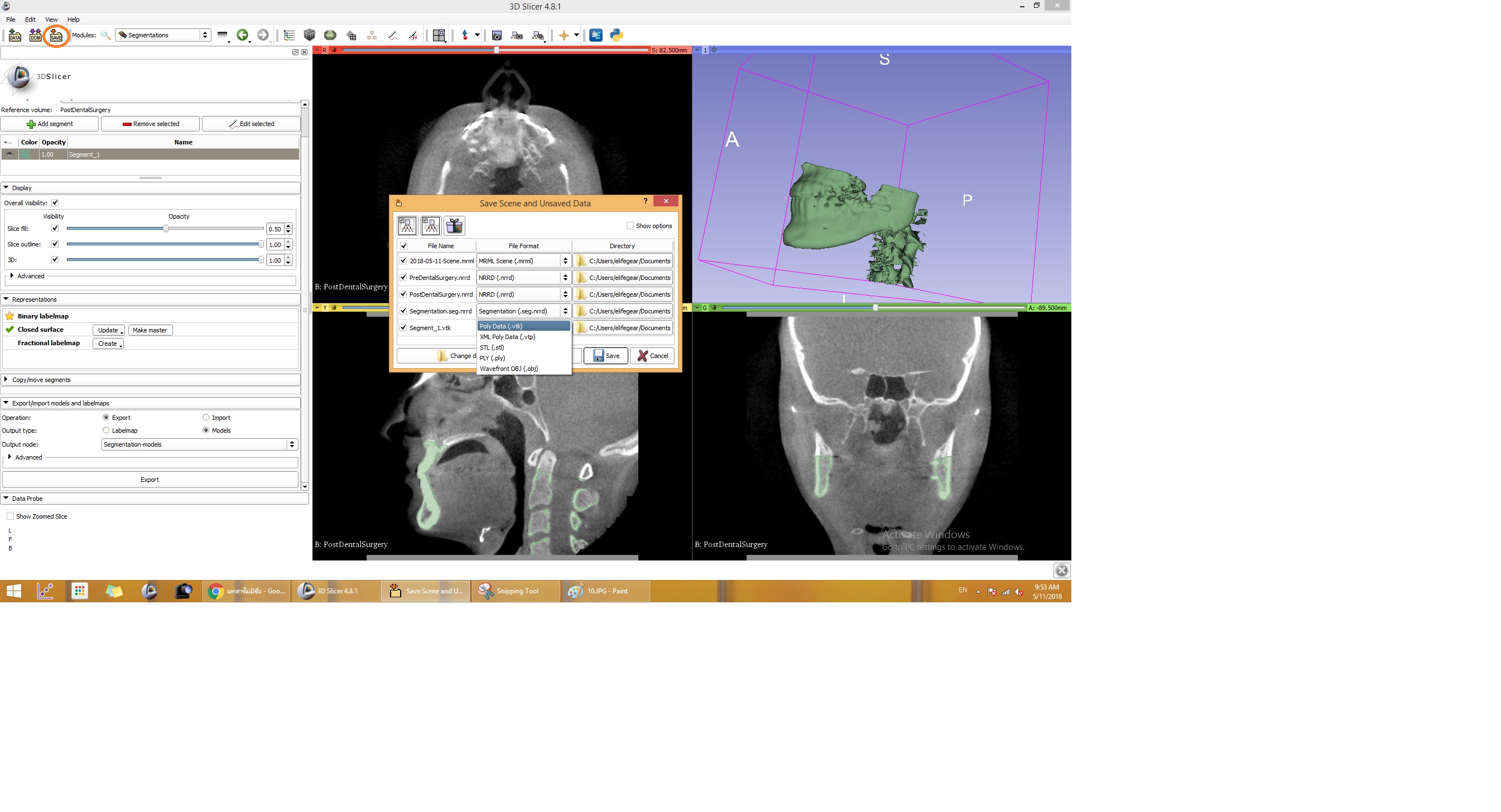Click the Save button in dialog
Screen dimensions: 1501x812
coord(606,356)
